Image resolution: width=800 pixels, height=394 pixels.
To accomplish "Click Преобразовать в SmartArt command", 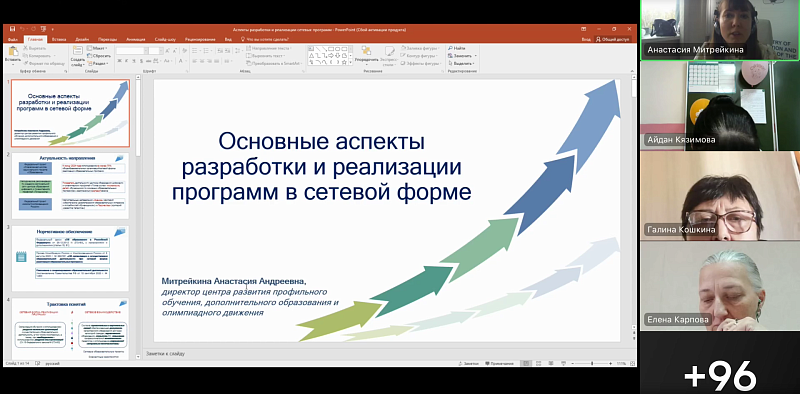I will [x=274, y=63].
